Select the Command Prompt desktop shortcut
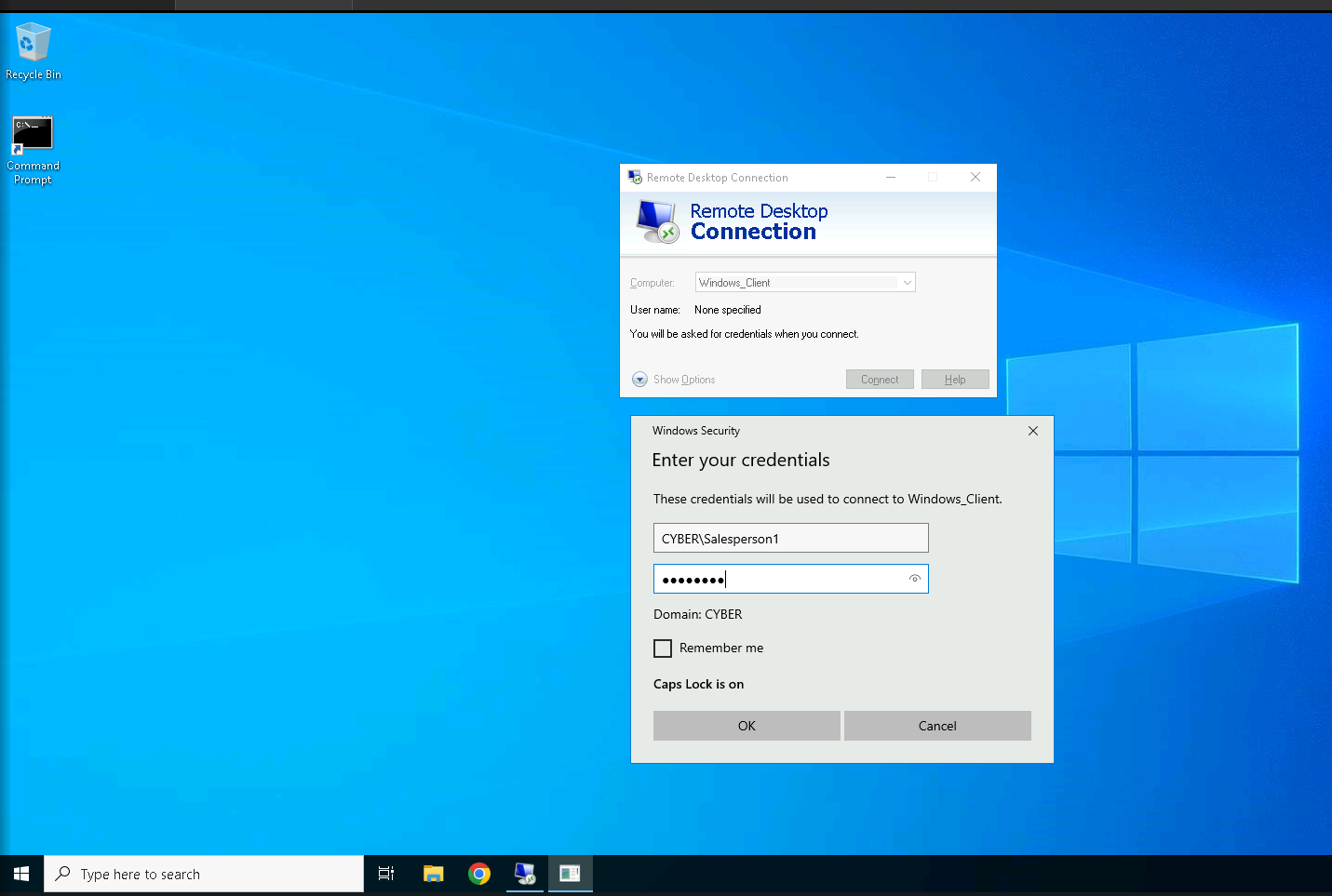The height and width of the screenshot is (896, 1332). click(33, 151)
